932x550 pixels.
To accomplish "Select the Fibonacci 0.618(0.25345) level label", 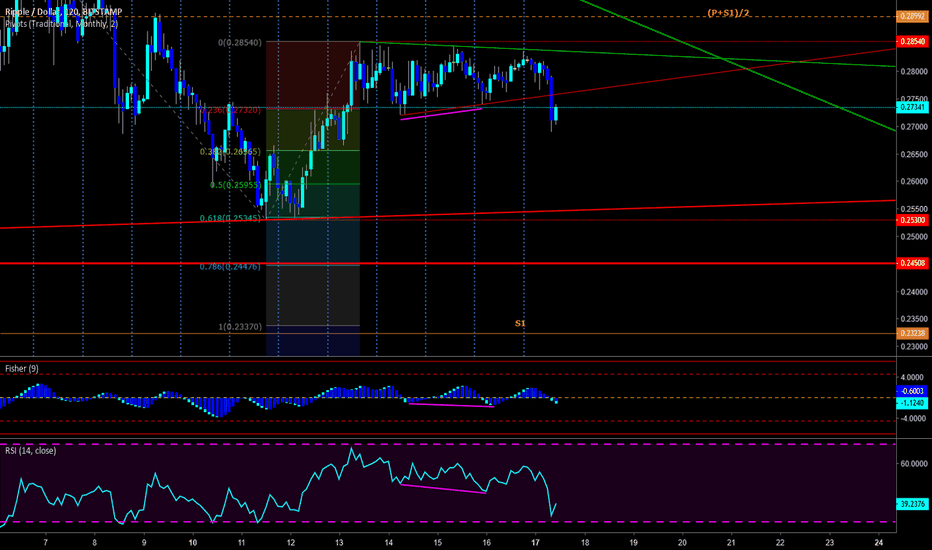I will coord(230,218).
